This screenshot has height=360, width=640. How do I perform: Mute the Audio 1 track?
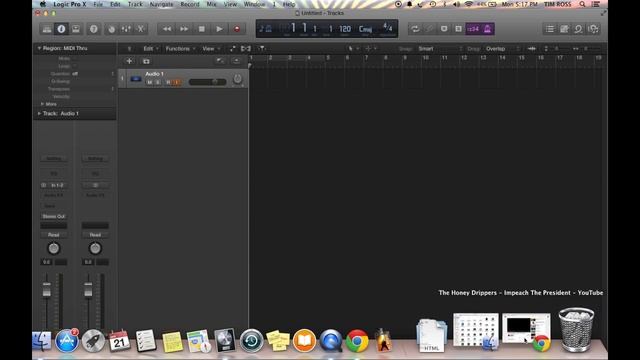(150, 82)
